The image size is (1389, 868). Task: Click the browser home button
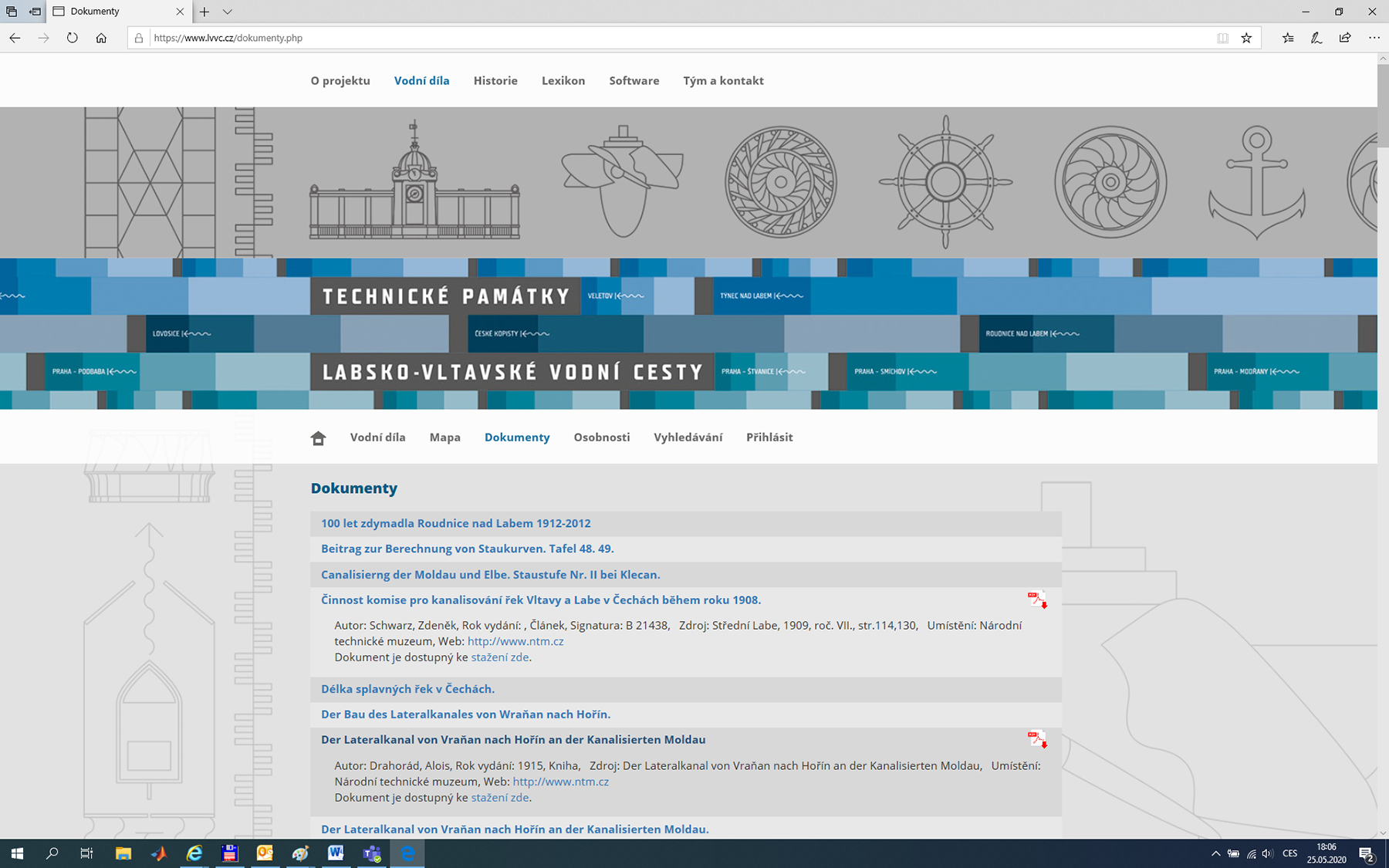click(x=101, y=38)
